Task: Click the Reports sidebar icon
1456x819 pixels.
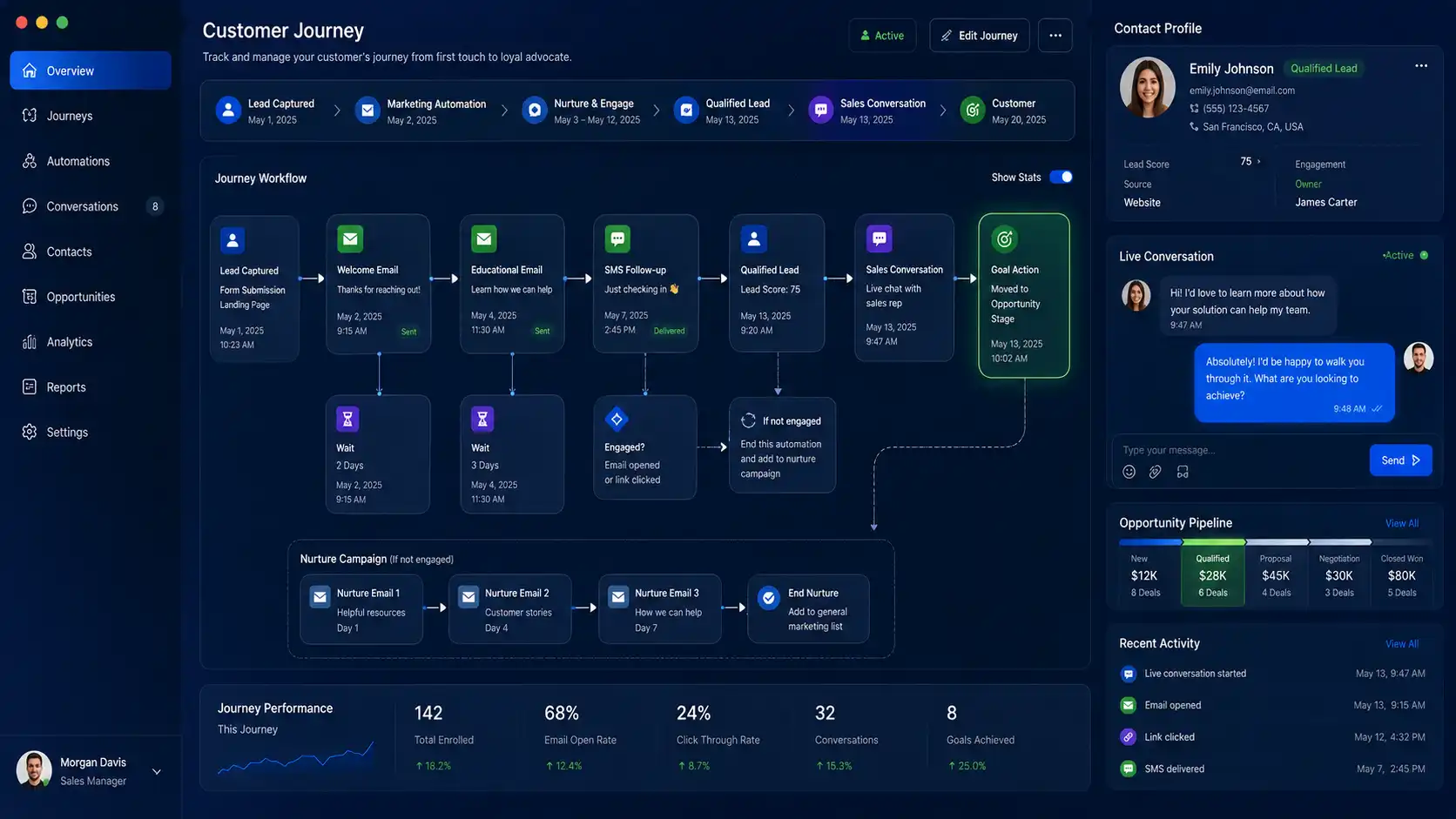Action: [x=30, y=386]
